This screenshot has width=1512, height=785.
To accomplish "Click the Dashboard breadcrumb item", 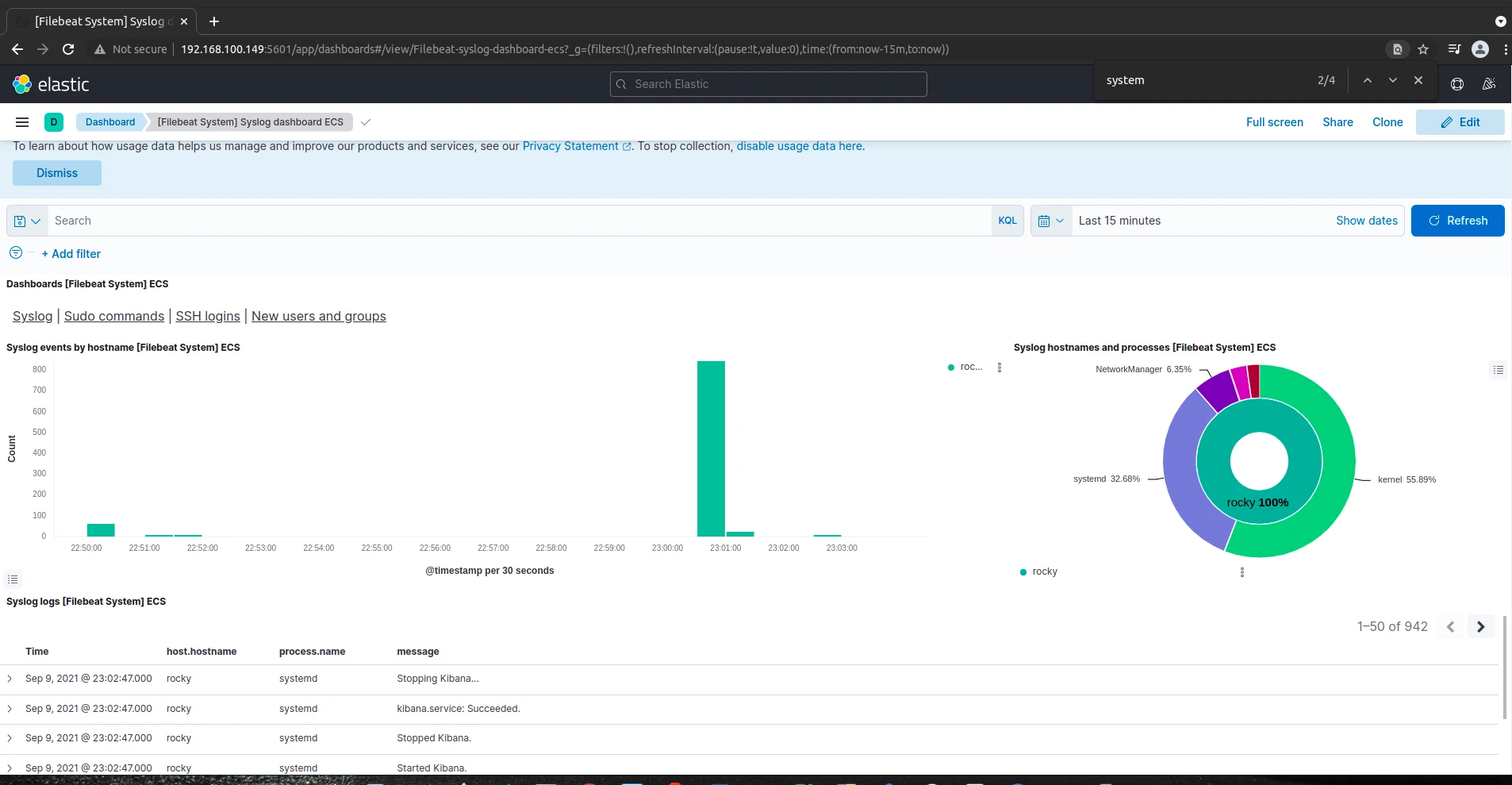I will click(109, 121).
